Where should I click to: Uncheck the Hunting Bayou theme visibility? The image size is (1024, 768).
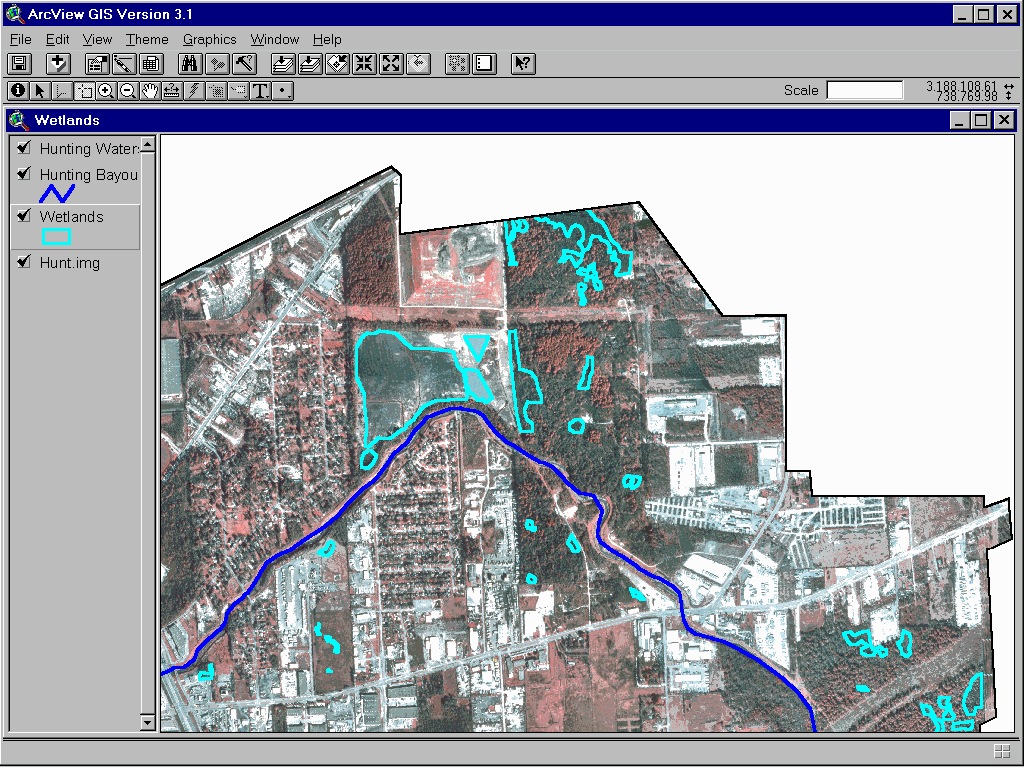coord(23,174)
